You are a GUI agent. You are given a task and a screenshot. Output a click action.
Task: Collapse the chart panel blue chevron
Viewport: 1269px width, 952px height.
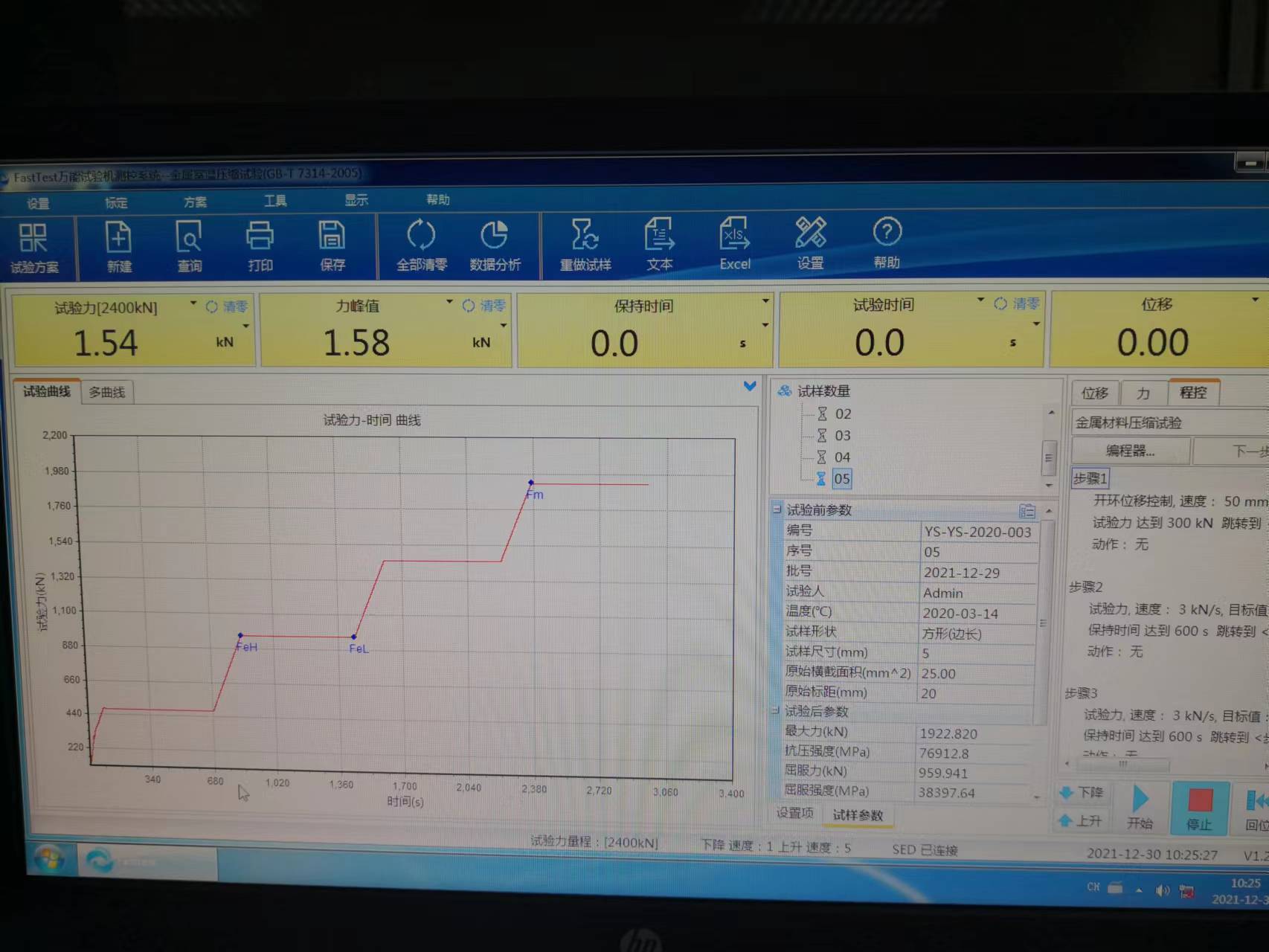tap(750, 386)
